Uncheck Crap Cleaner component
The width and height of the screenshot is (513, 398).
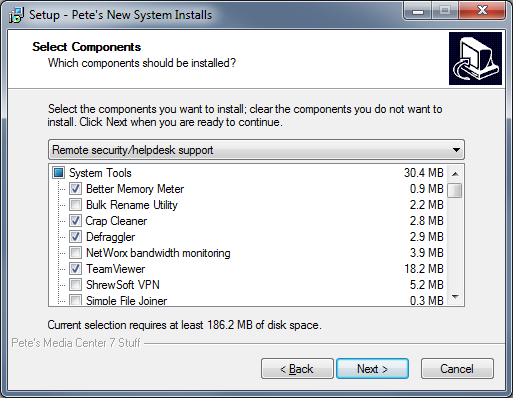click(75, 221)
